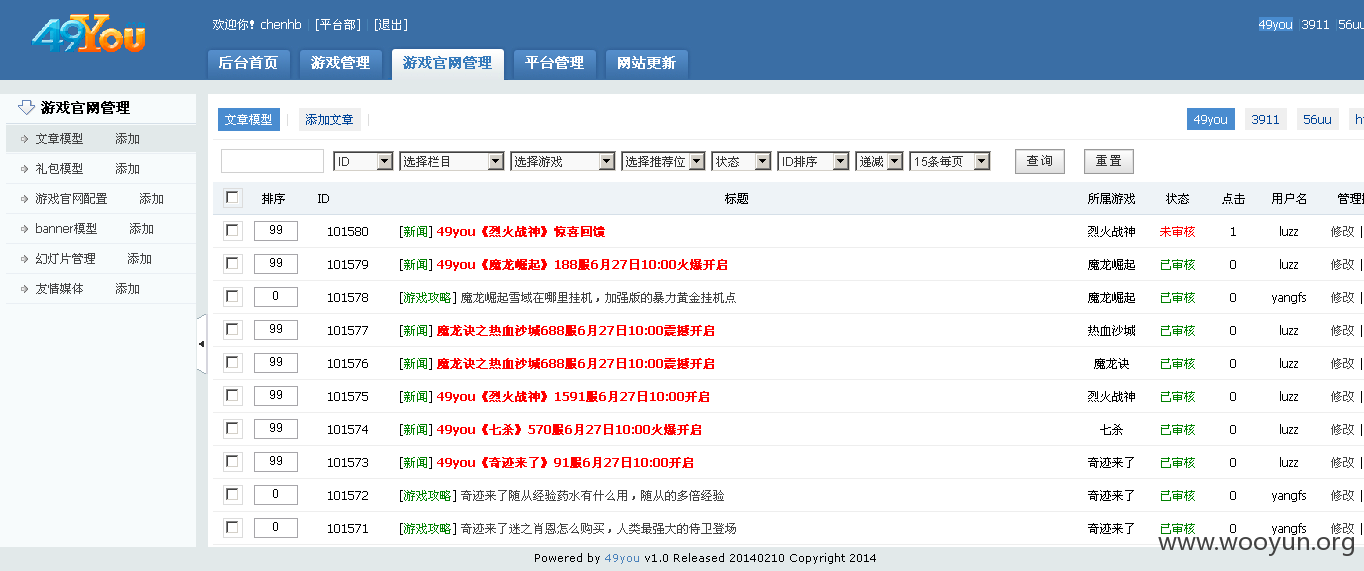
Task: Click 添加 next to 礼包模型
Action: pyautogui.click(x=127, y=169)
